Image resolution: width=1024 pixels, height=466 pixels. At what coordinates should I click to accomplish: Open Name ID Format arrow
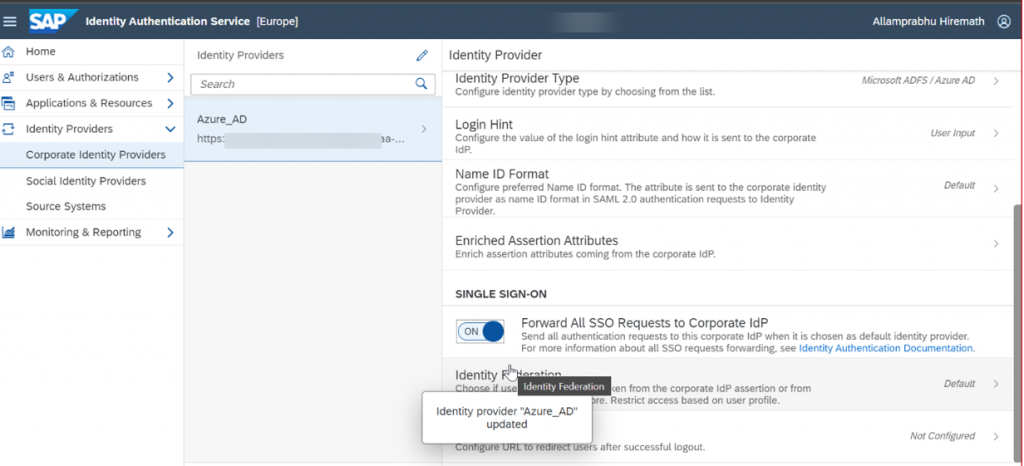click(x=996, y=188)
